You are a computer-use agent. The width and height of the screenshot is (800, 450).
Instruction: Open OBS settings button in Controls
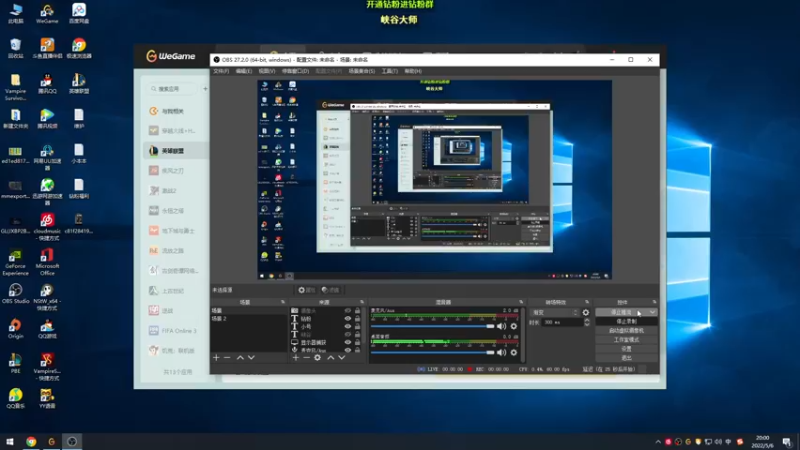(x=627, y=349)
